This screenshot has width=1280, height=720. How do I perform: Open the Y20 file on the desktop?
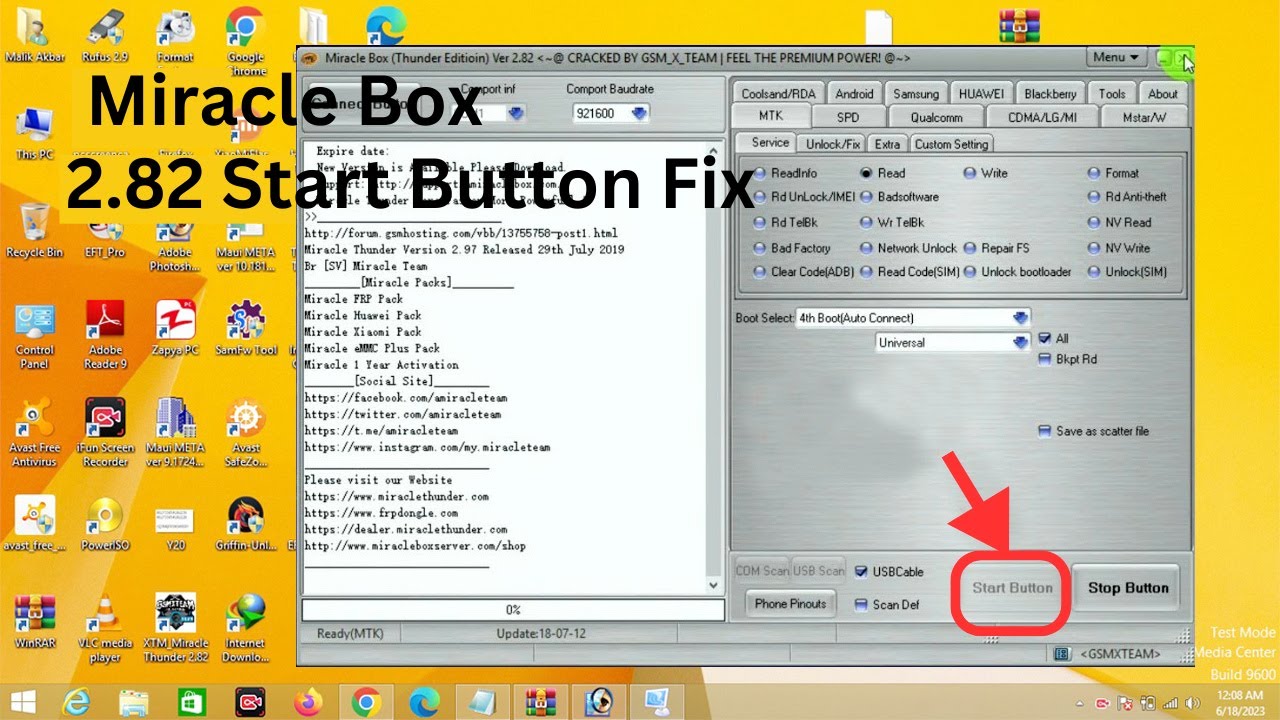tap(175, 525)
